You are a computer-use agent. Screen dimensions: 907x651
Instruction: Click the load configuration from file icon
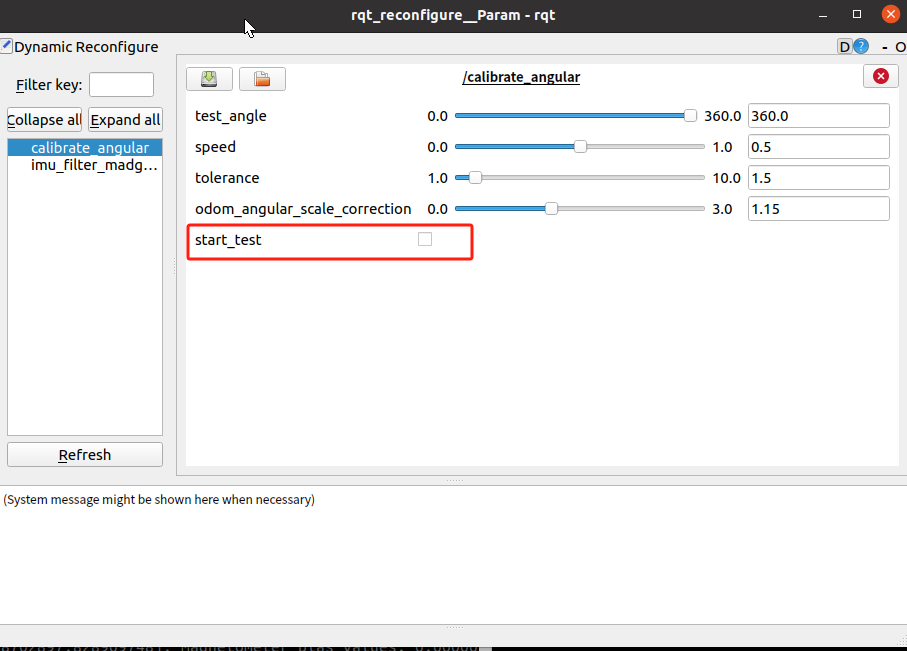pyautogui.click(x=262, y=78)
